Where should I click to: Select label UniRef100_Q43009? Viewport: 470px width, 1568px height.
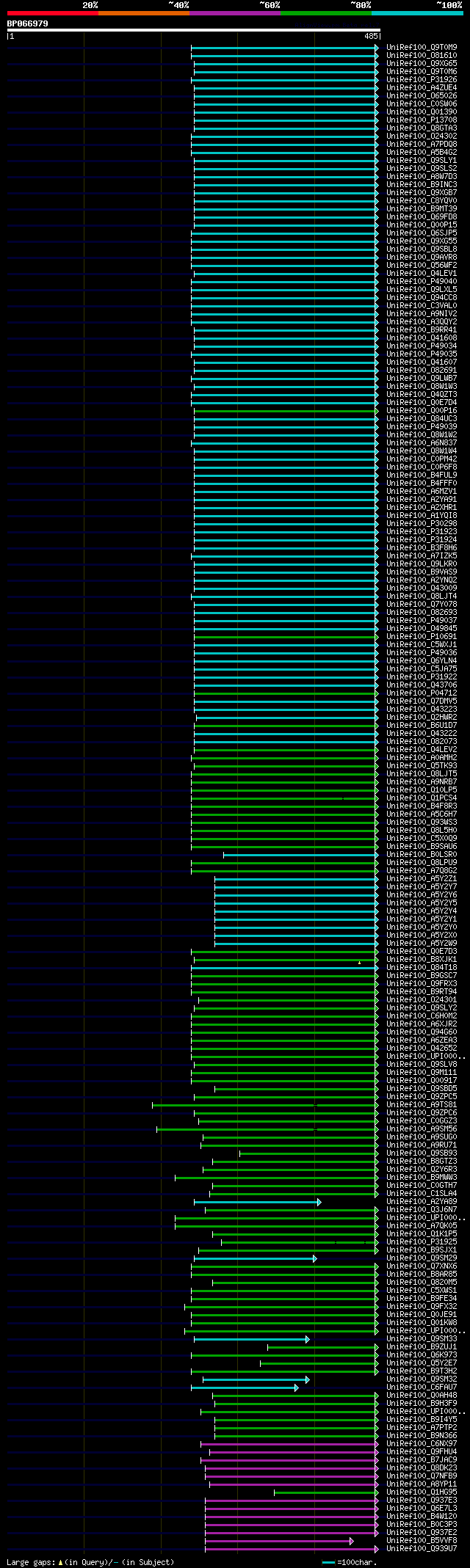(x=422, y=588)
